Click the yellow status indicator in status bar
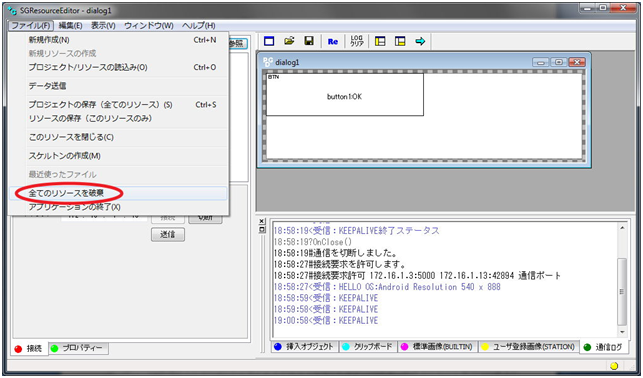 tap(613, 366)
